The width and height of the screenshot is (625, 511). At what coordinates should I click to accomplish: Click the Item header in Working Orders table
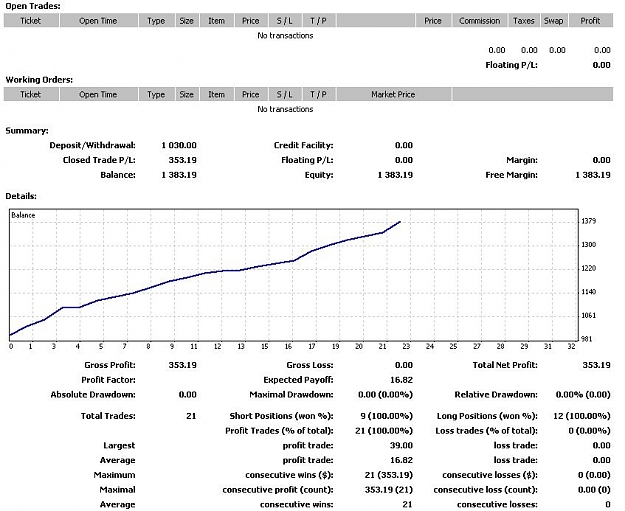click(217, 94)
